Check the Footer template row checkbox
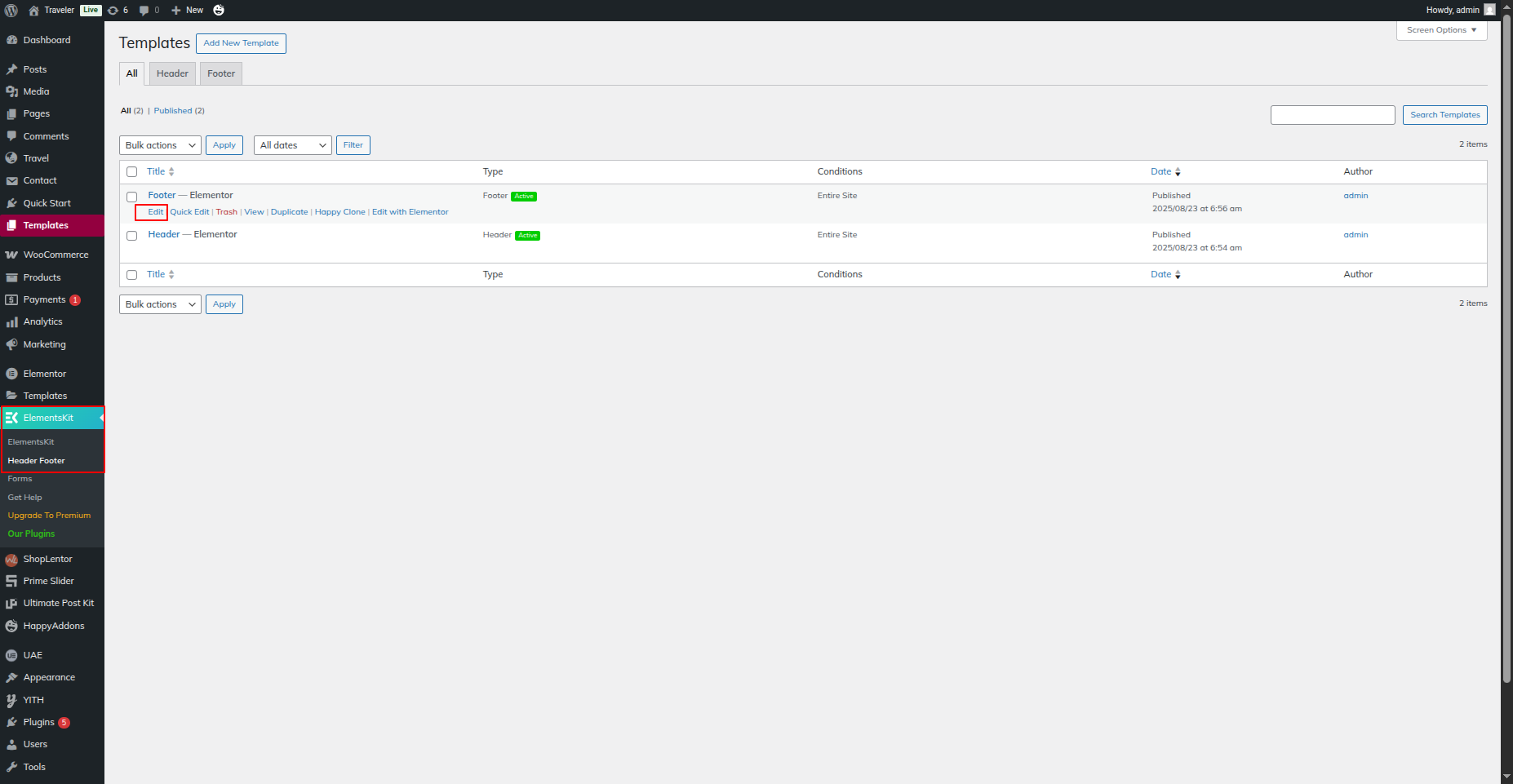The width and height of the screenshot is (1513, 784). tap(131, 197)
